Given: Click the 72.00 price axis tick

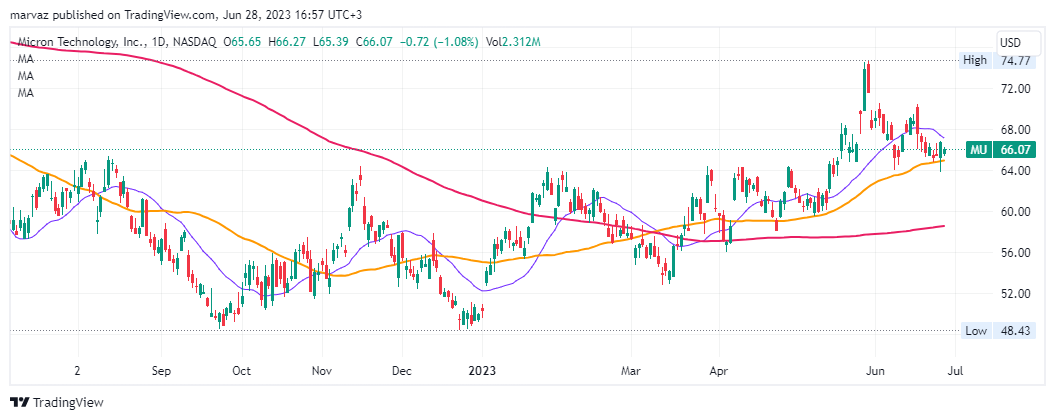Looking at the screenshot, I should [1015, 88].
